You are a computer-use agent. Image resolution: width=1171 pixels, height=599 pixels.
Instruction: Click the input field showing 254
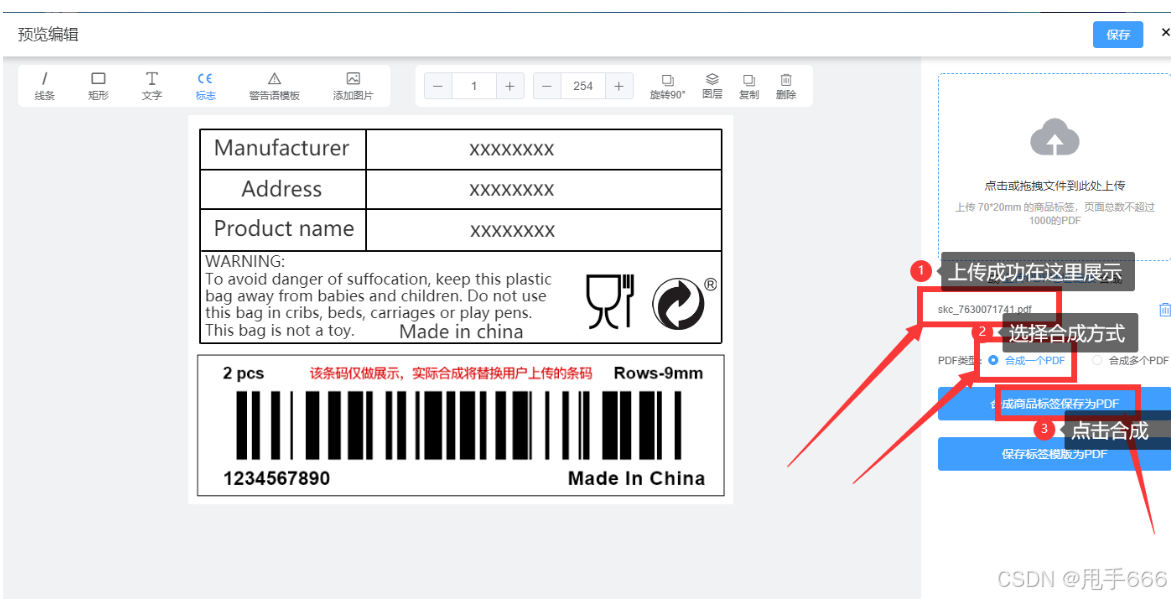point(583,86)
